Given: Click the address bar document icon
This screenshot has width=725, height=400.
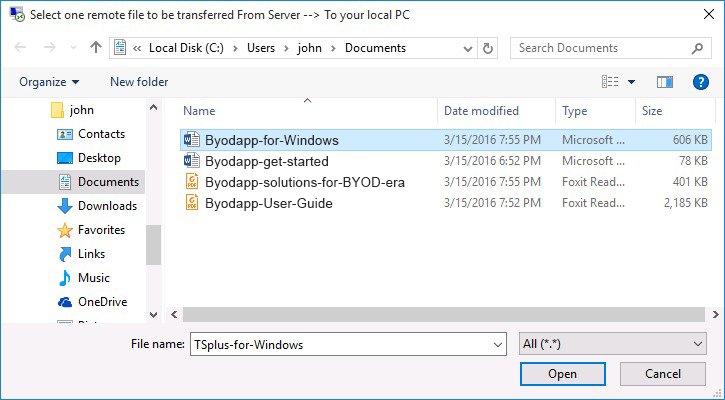Looking at the screenshot, I should (120, 48).
